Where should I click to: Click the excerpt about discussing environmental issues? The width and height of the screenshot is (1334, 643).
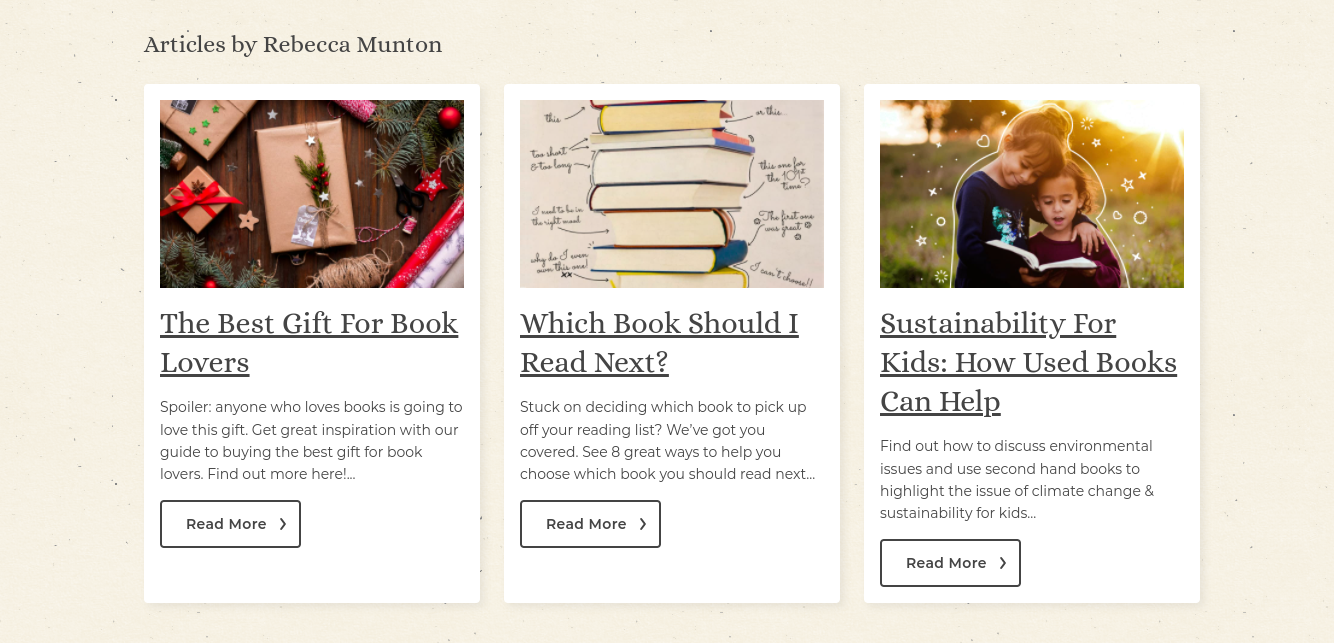pyautogui.click(x=1017, y=480)
